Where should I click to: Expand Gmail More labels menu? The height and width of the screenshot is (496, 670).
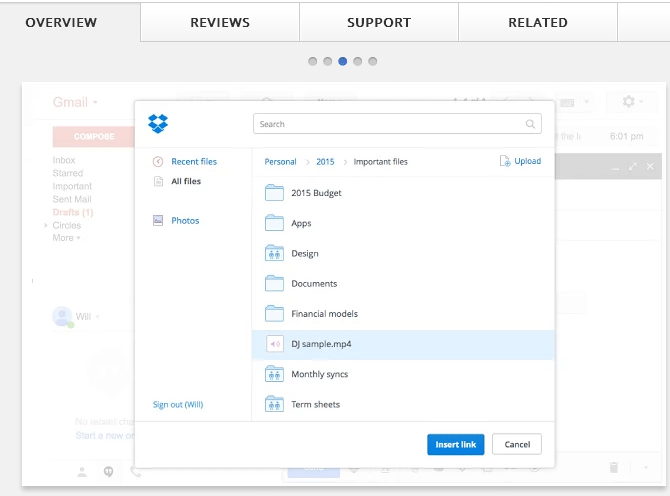[x=66, y=238]
